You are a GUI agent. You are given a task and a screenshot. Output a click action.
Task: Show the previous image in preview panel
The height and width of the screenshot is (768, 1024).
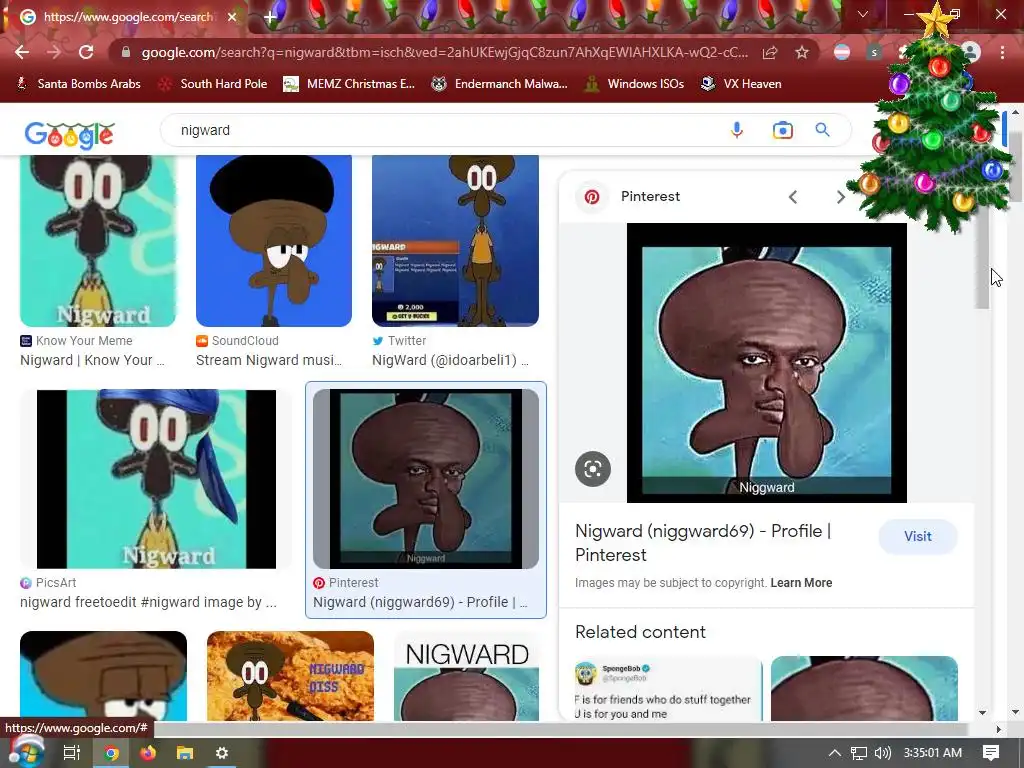click(793, 197)
